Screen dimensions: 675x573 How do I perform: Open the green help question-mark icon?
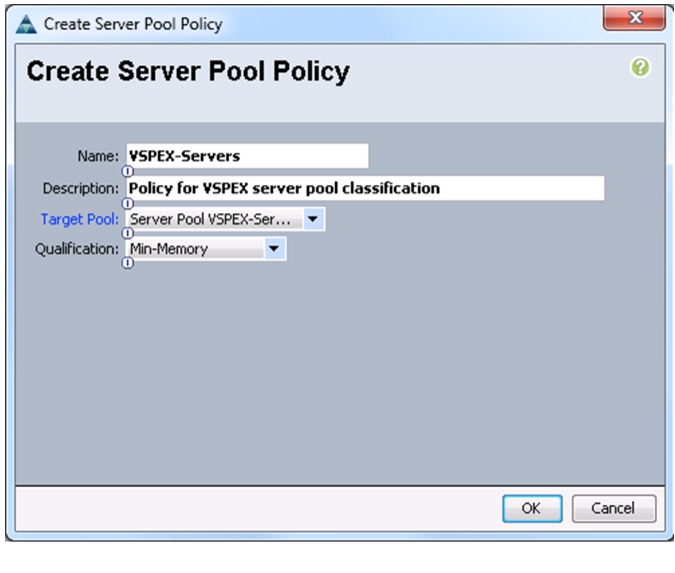pos(640,68)
